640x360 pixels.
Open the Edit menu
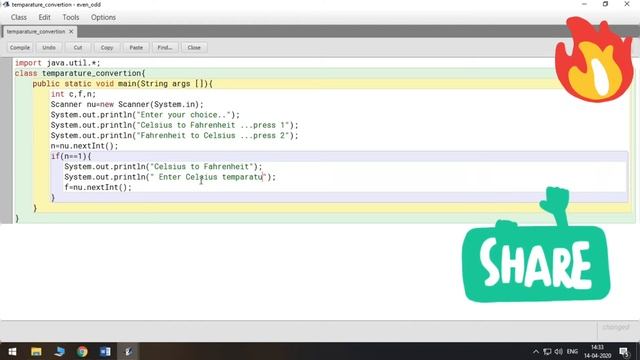tap(44, 17)
